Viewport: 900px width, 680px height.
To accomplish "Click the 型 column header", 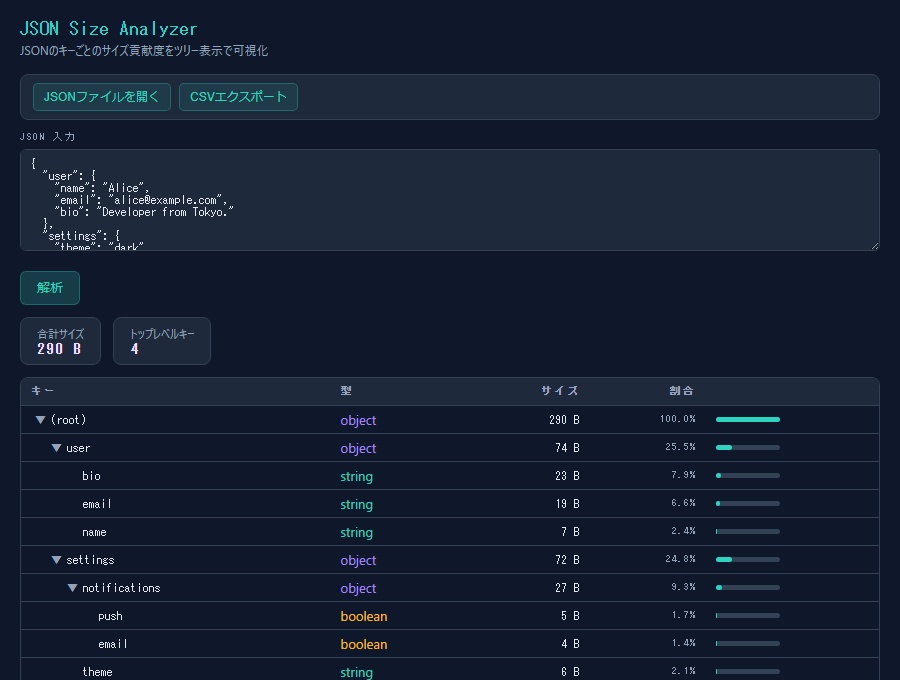I will point(346,391).
